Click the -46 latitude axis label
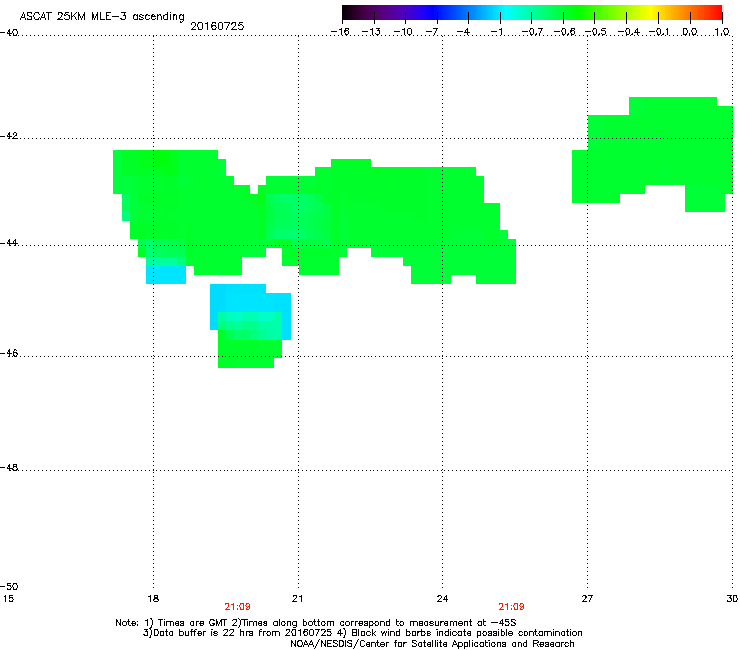 coord(9,354)
